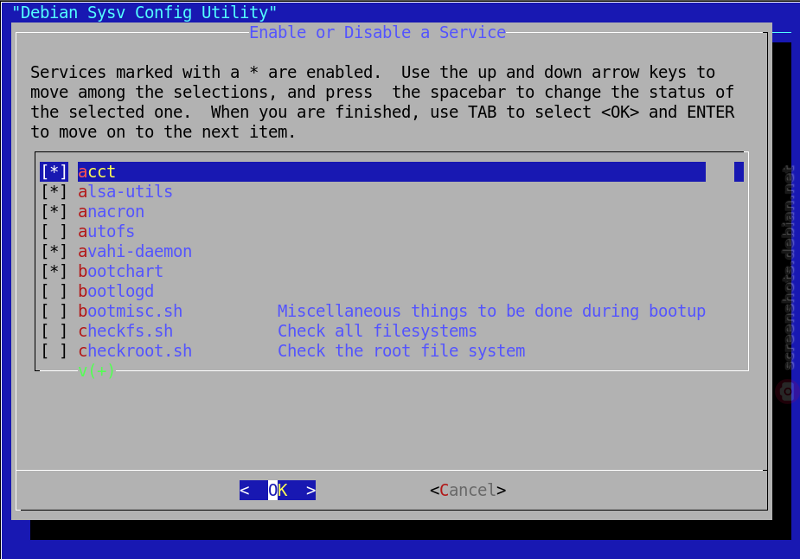800x559 pixels.
Task: Enable the checkfs.sh checkbox
Action: click(x=54, y=331)
